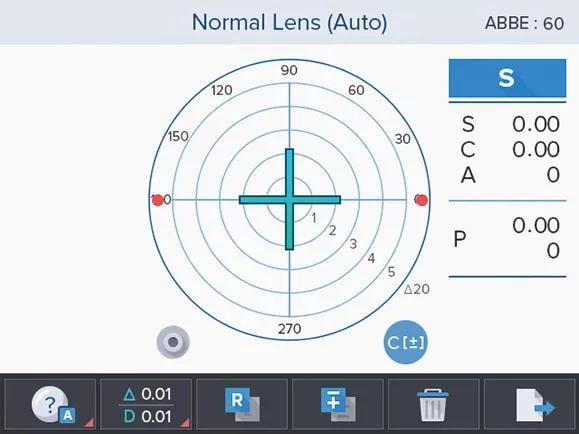Click the center alignment cross target

click(290, 200)
